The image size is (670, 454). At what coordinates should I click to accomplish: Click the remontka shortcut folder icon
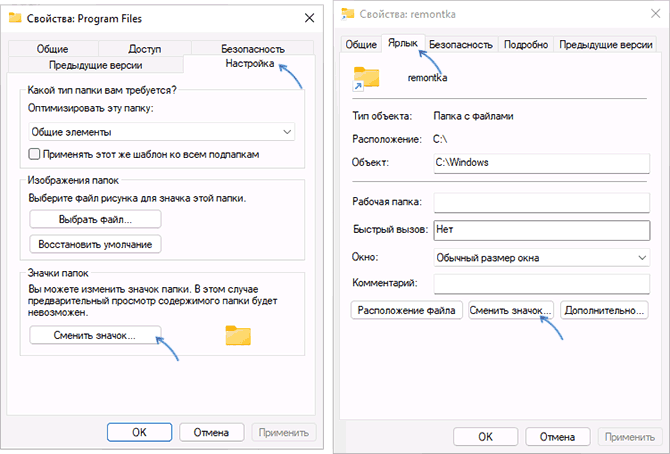[367, 79]
